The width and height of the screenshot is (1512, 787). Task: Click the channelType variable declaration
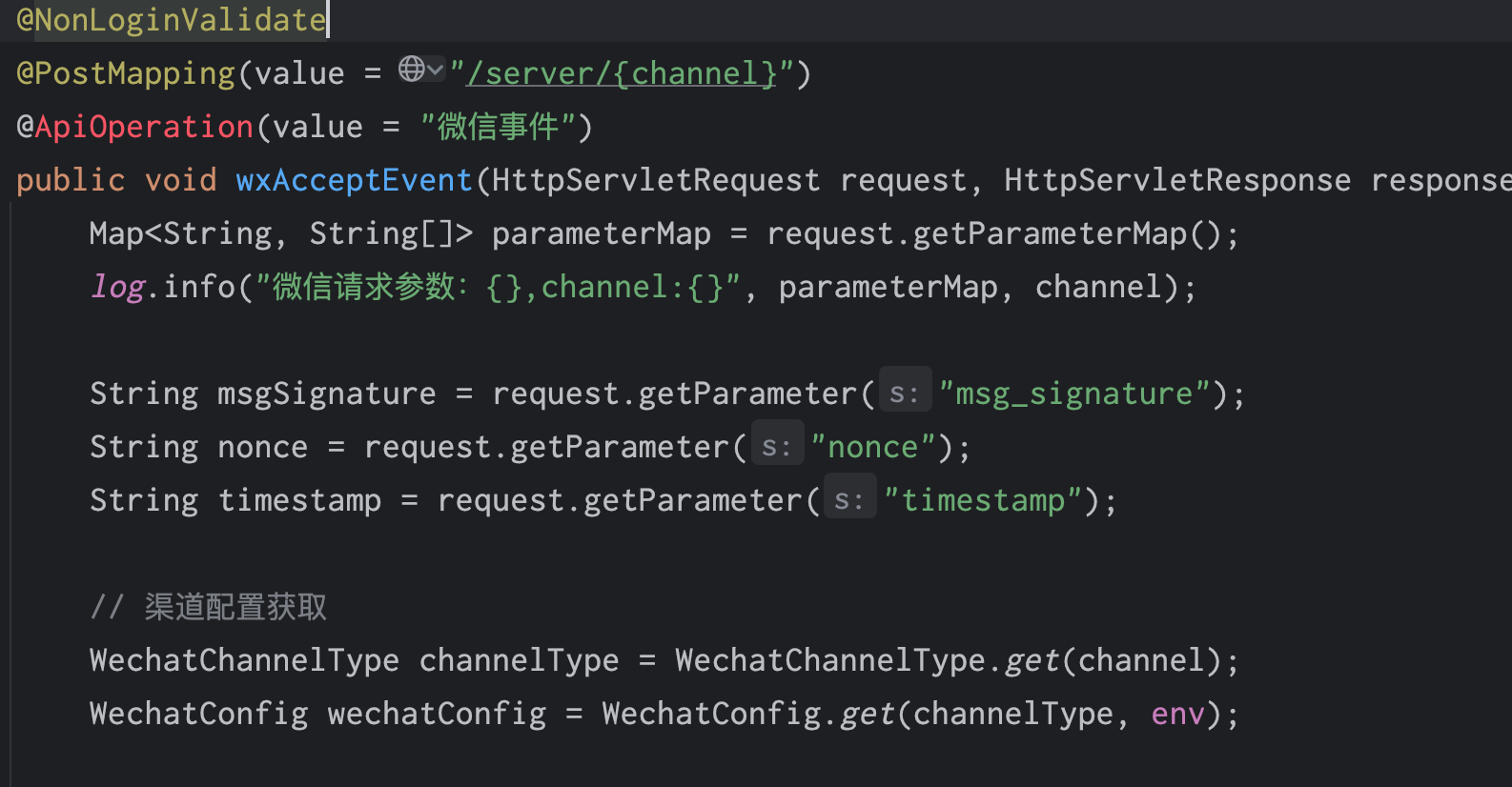520,660
